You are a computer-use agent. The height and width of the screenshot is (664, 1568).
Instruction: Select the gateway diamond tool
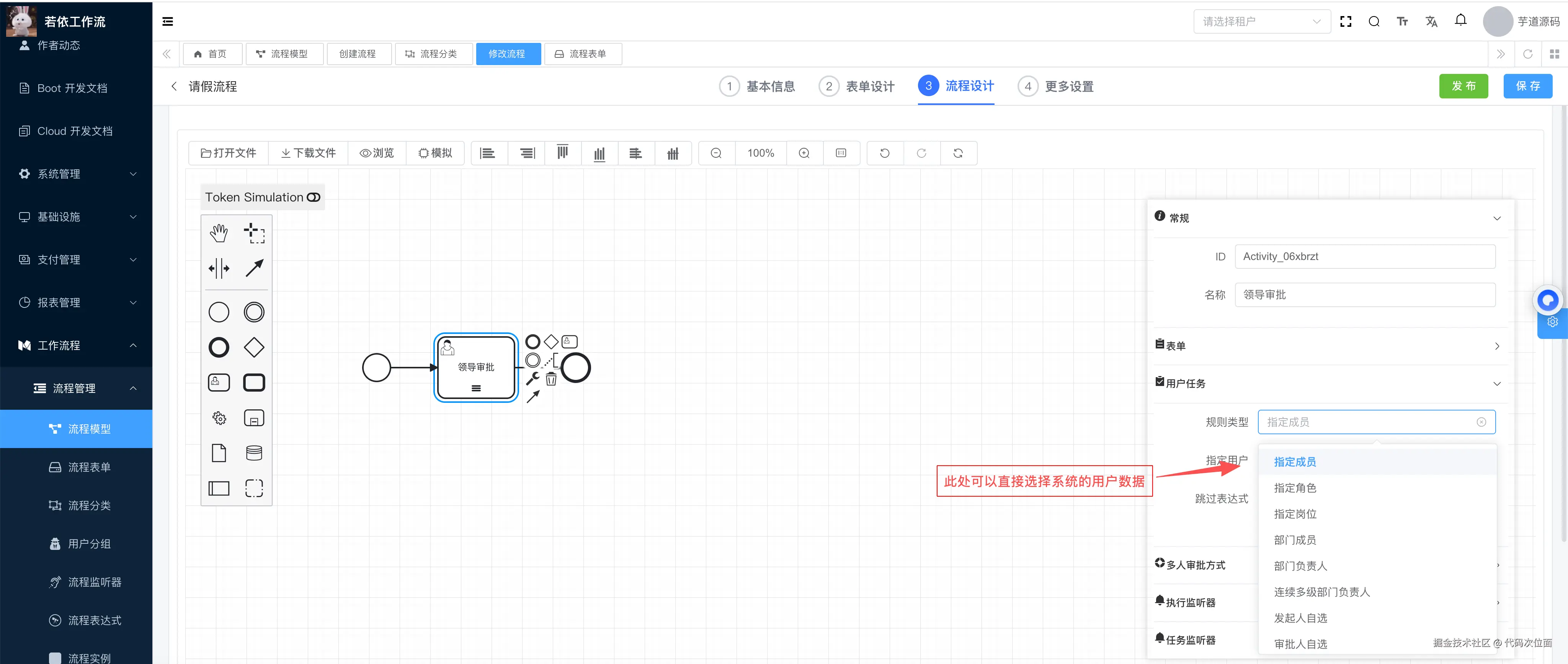(x=254, y=347)
